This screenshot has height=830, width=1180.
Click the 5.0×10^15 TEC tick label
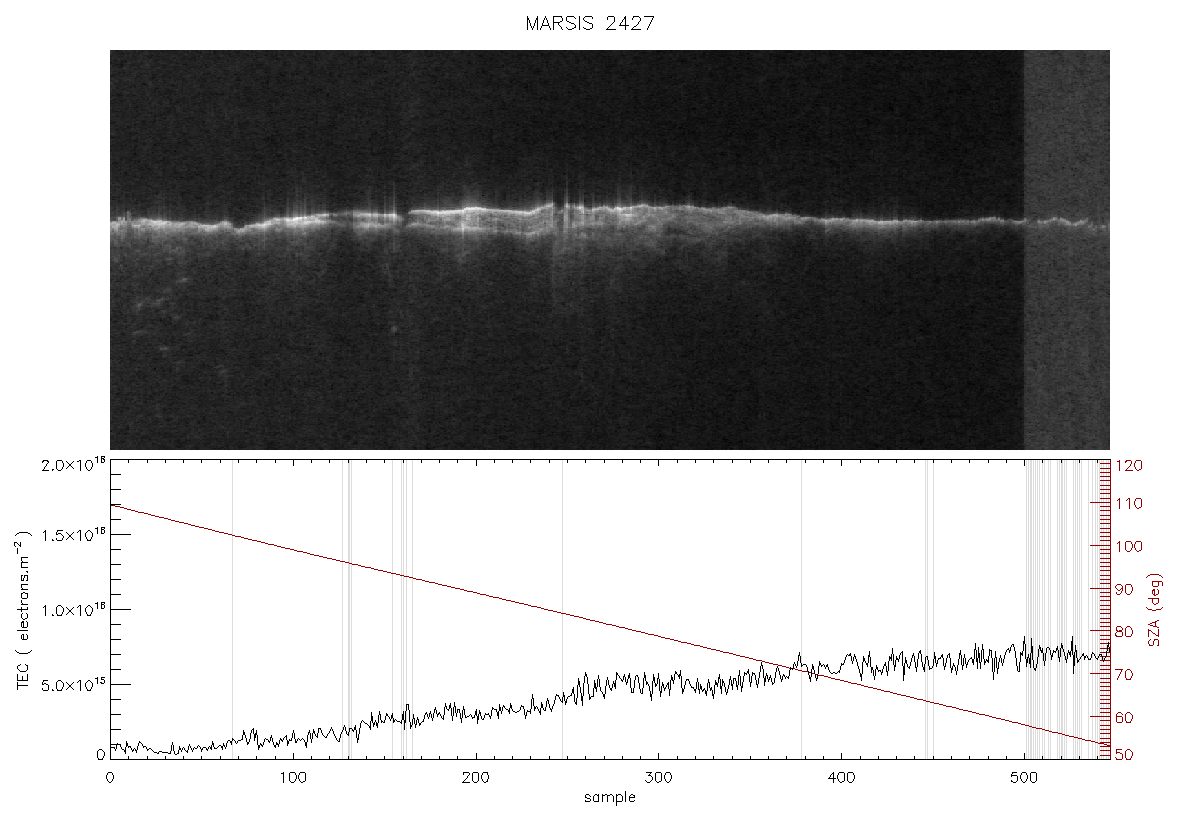pyautogui.click(x=74, y=684)
